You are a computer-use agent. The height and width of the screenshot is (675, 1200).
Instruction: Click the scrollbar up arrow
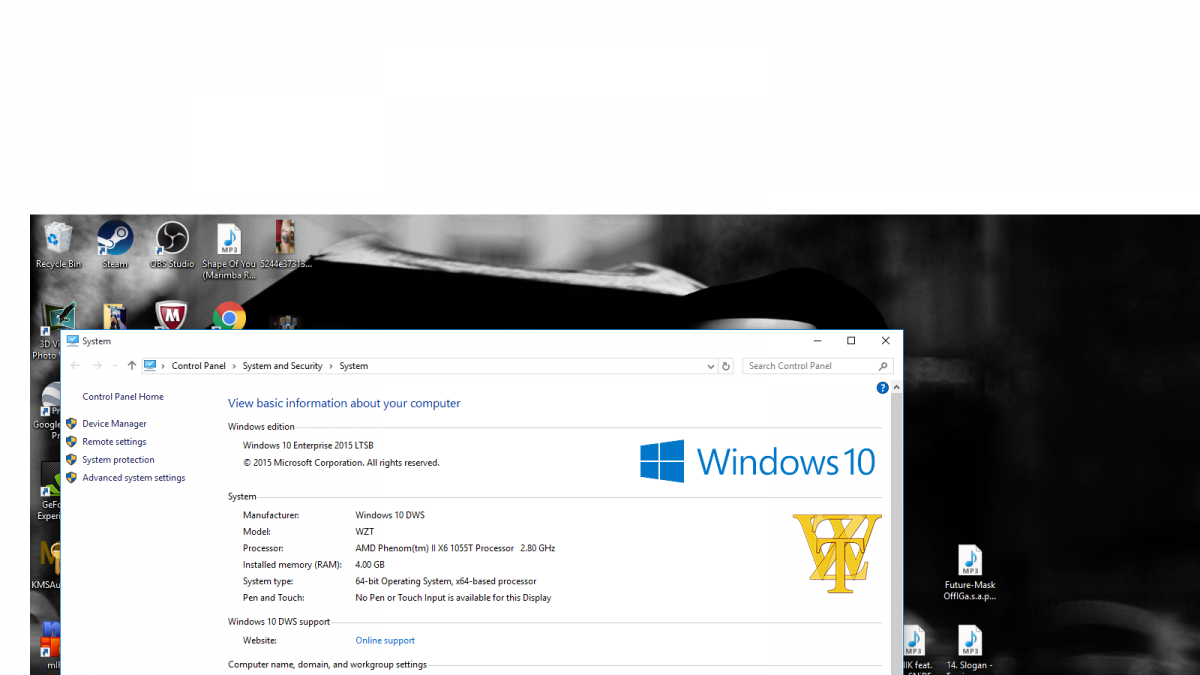click(896, 387)
